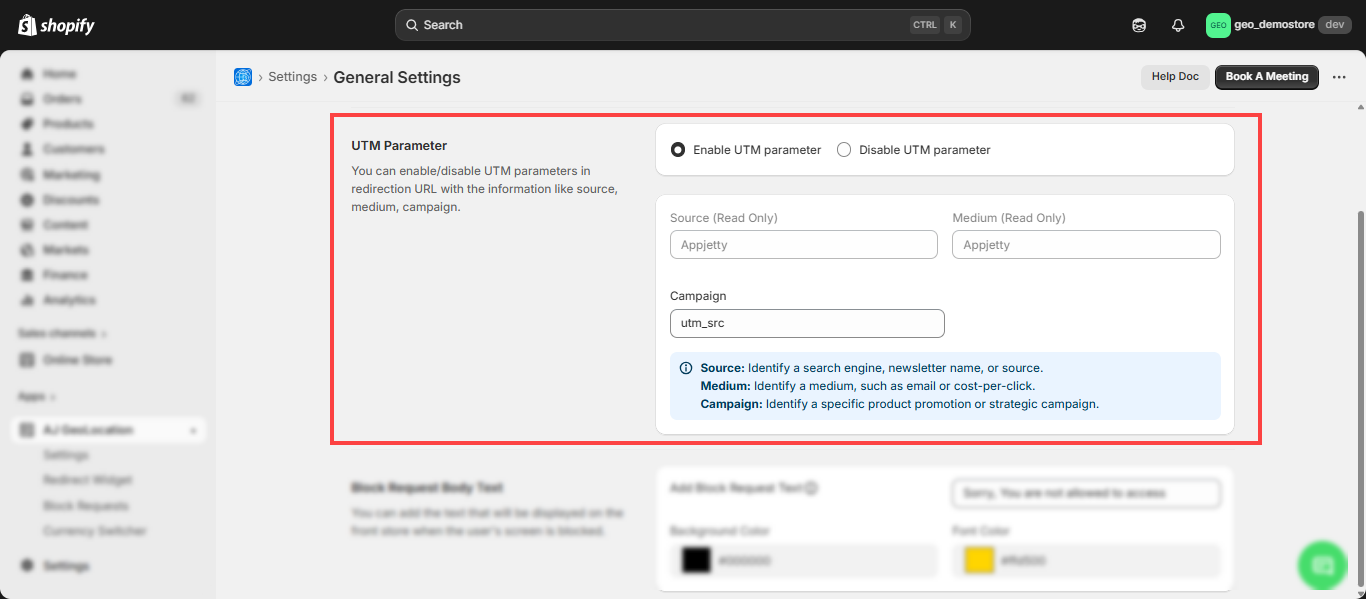Viewport: 1366px width, 599px height.
Task: Go to Redirect Widget in the app menu
Action: 88,480
